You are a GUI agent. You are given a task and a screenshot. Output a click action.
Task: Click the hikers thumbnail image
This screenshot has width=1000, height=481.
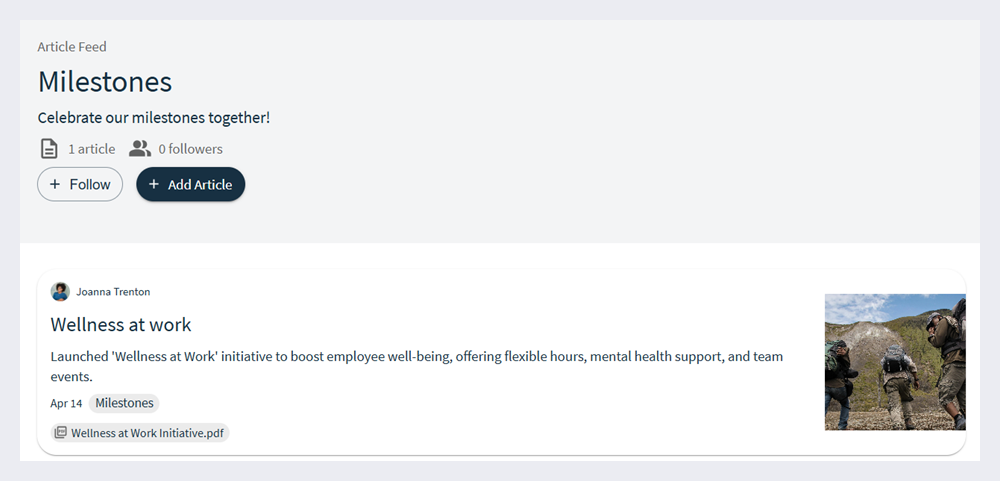(894, 362)
